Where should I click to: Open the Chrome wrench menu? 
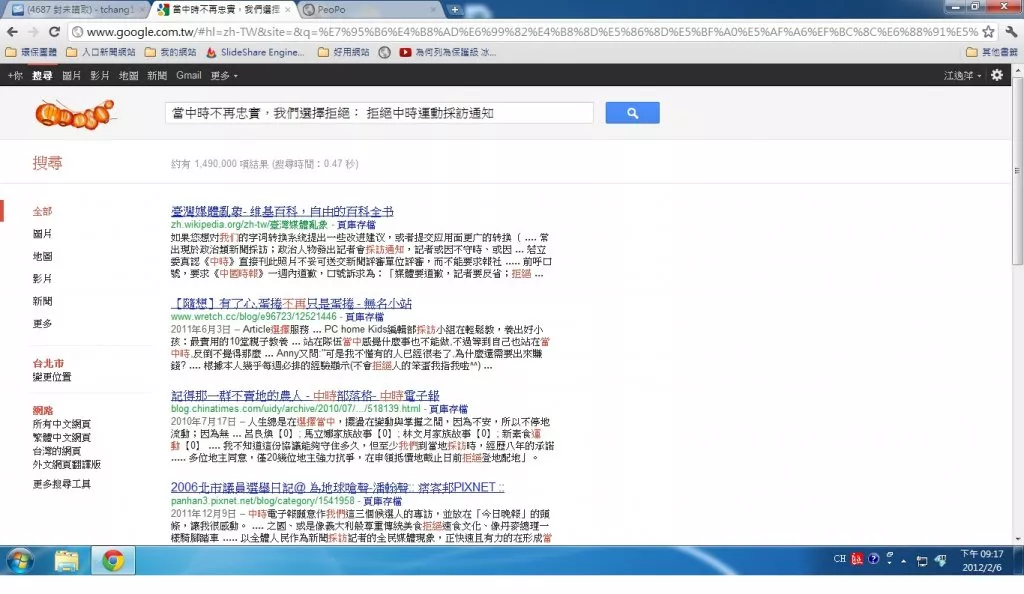point(1011,31)
